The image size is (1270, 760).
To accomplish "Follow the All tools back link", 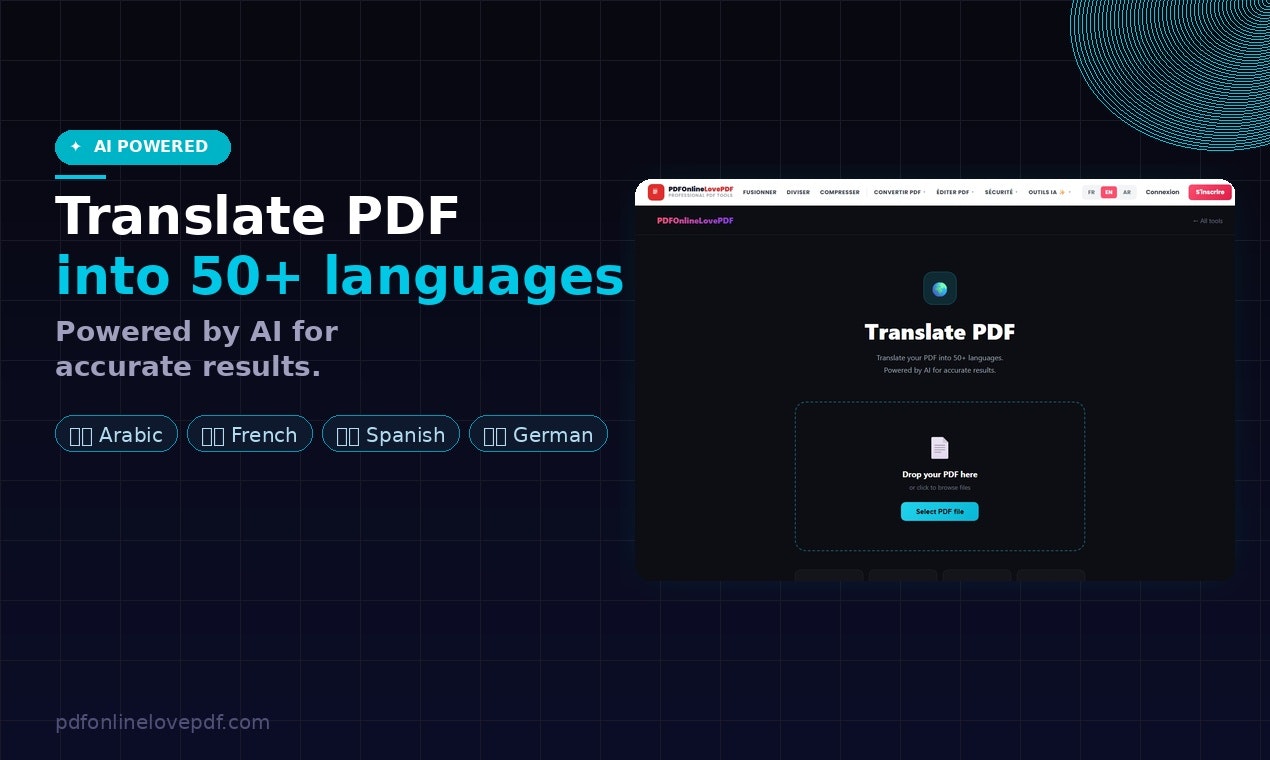I will [1206, 220].
